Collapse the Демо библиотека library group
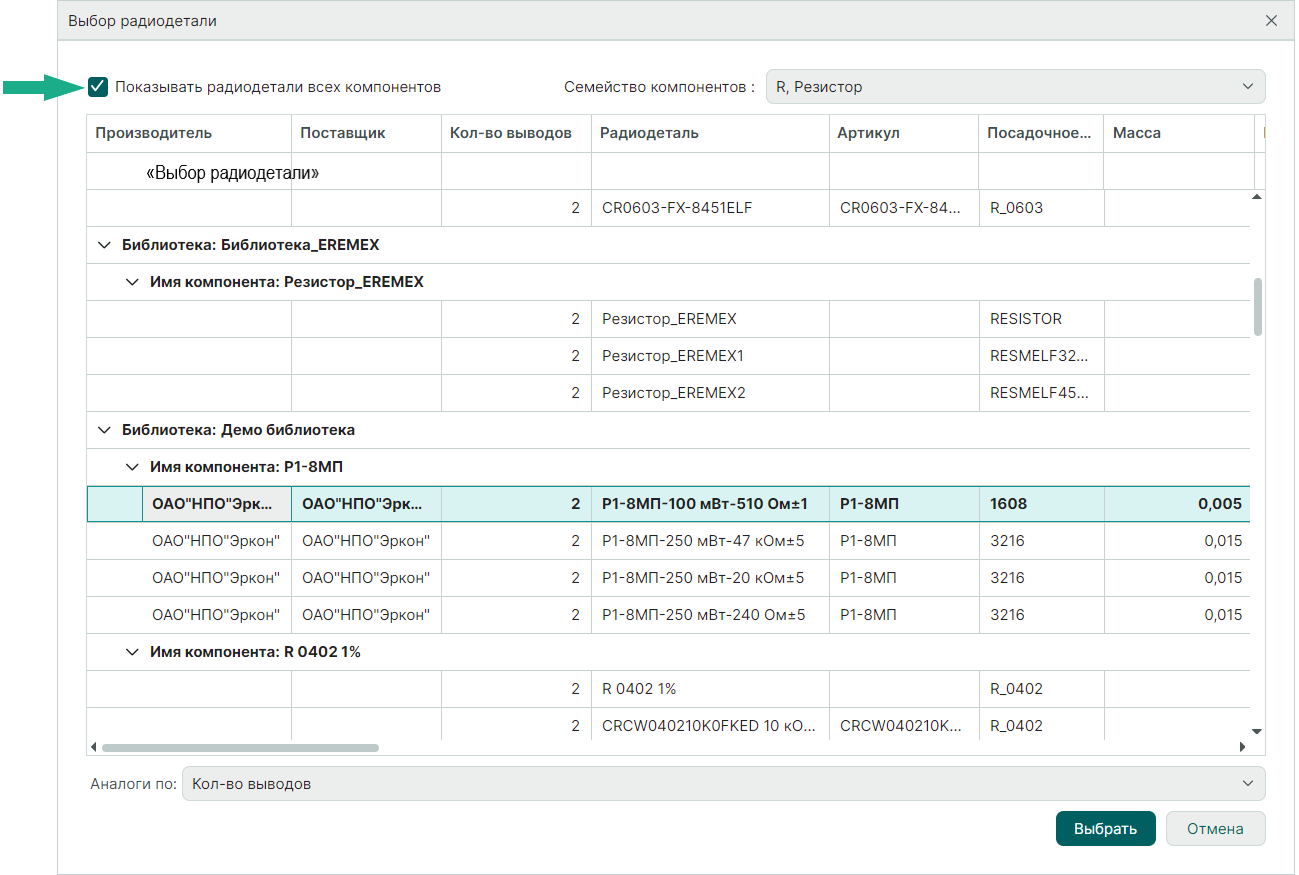Screen dimensions: 1299x875 pyautogui.click(x=104, y=430)
